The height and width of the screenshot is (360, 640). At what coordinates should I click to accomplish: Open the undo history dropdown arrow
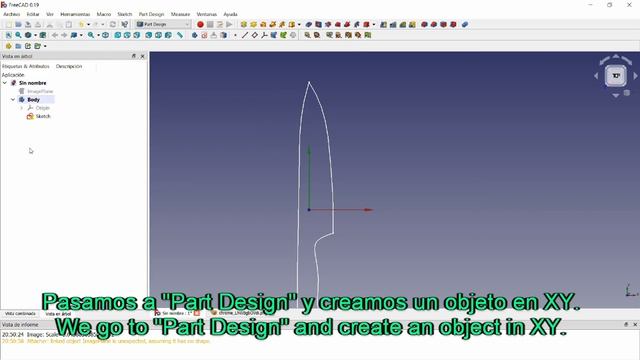pyautogui.click(x=89, y=24)
